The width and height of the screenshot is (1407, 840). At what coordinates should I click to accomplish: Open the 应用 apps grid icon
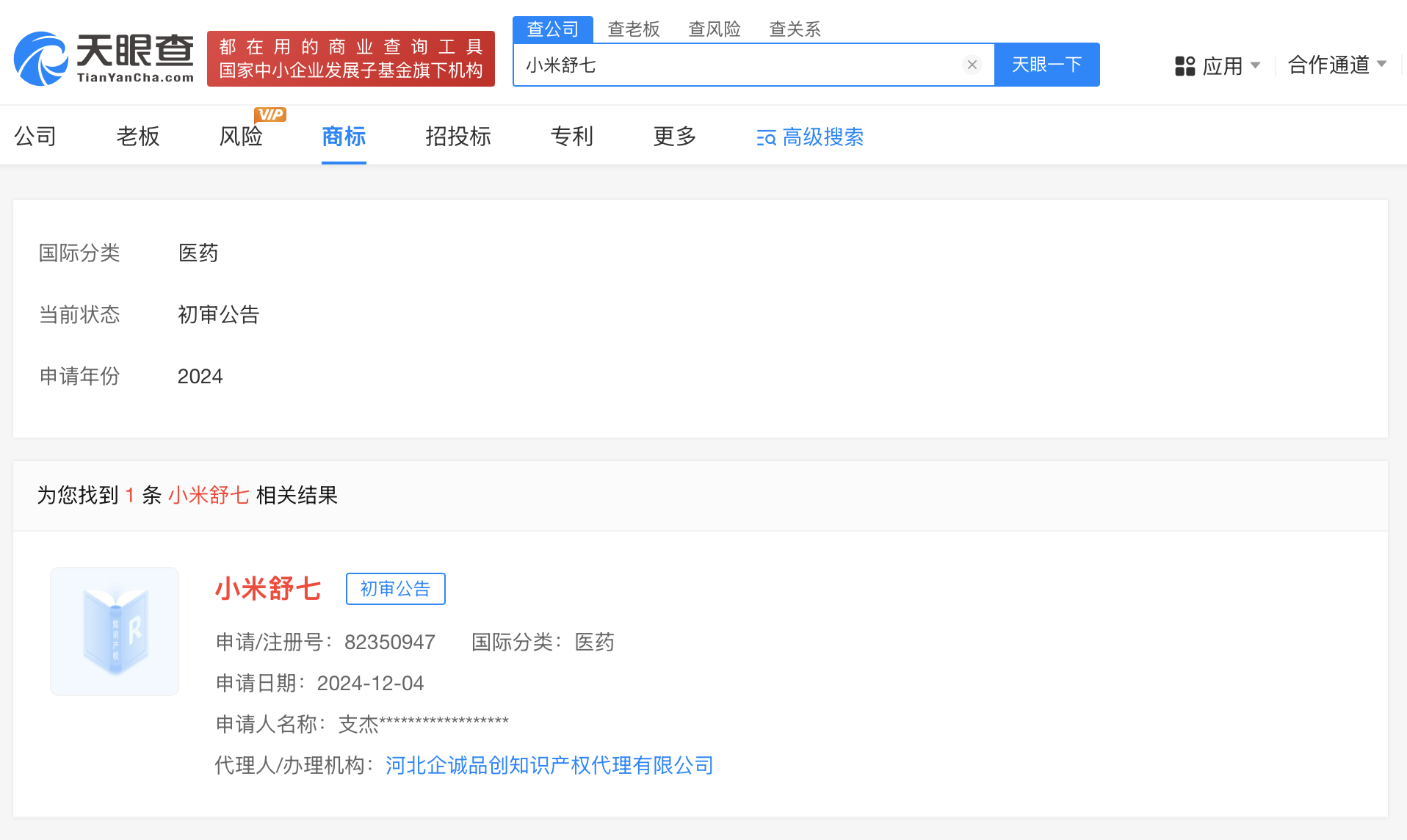click(1185, 66)
